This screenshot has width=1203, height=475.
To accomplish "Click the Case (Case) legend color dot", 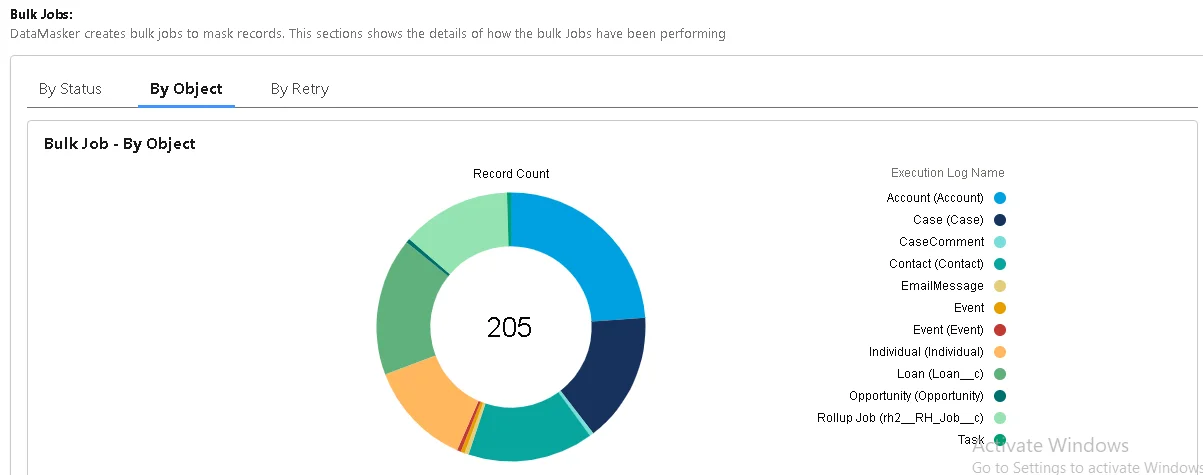I will click(999, 220).
